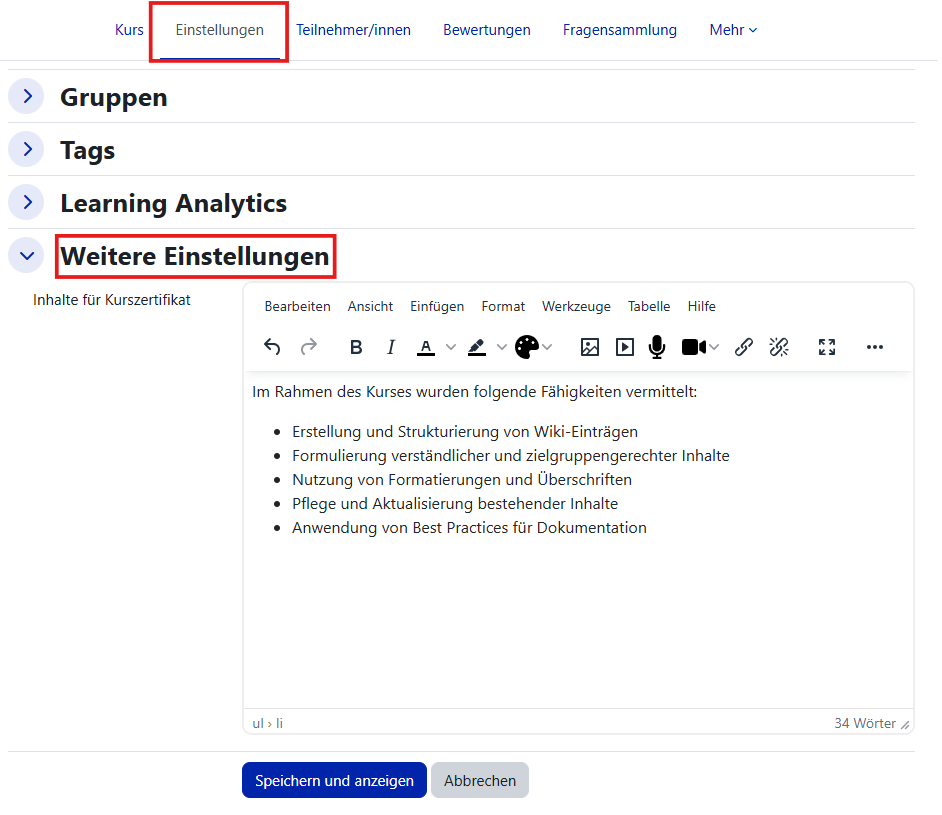
Task: Remove link with the unlink icon
Action: pos(779,347)
